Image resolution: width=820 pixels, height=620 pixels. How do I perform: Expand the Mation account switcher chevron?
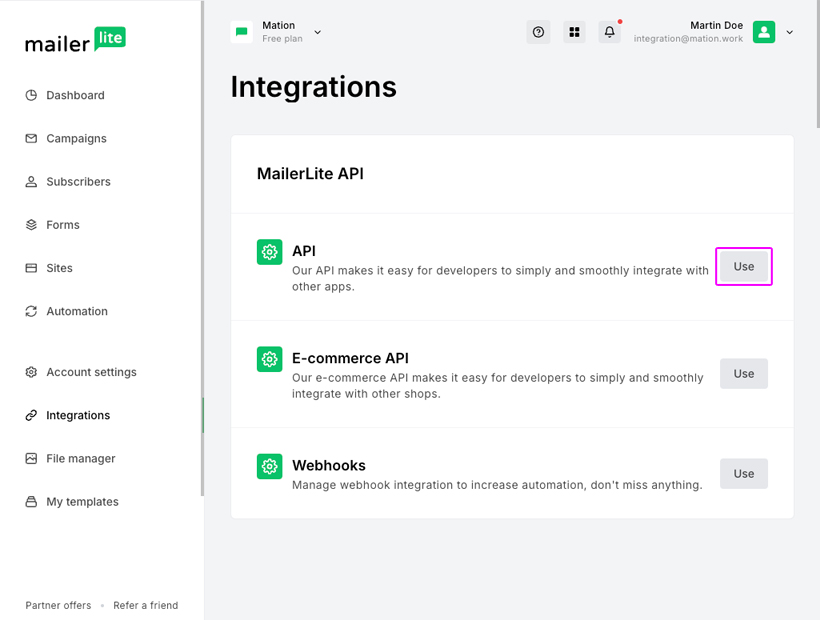(x=317, y=32)
